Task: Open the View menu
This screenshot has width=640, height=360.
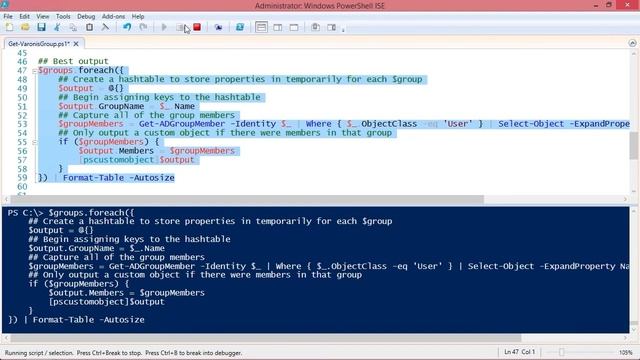Action: coord(42,16)
